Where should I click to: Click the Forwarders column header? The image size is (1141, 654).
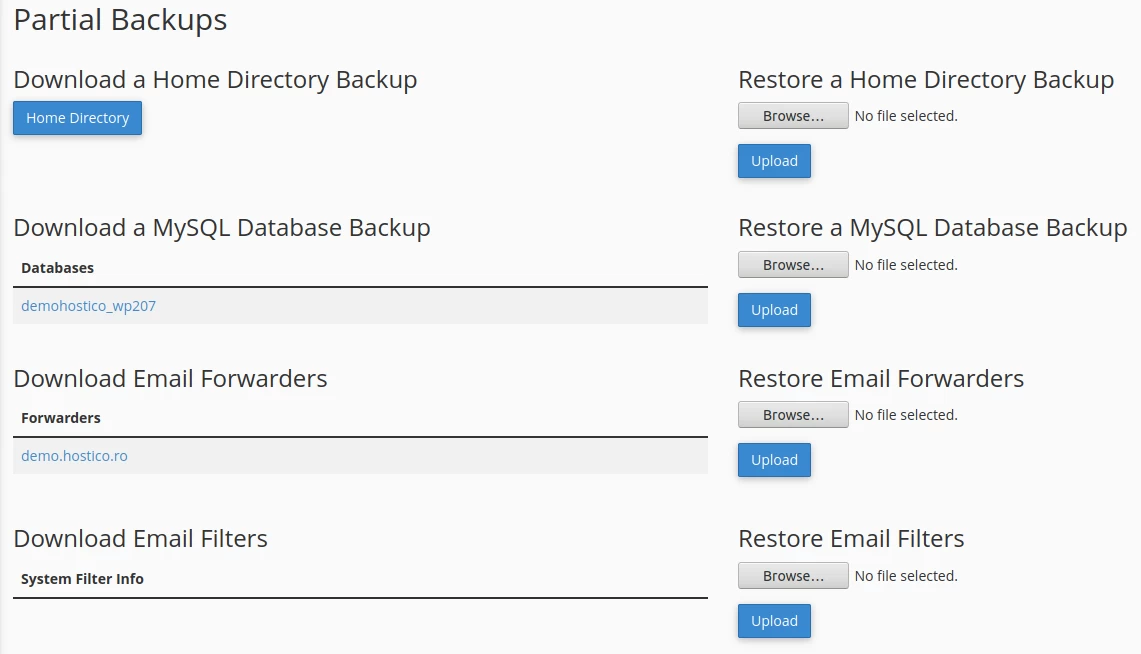point(61,418)
